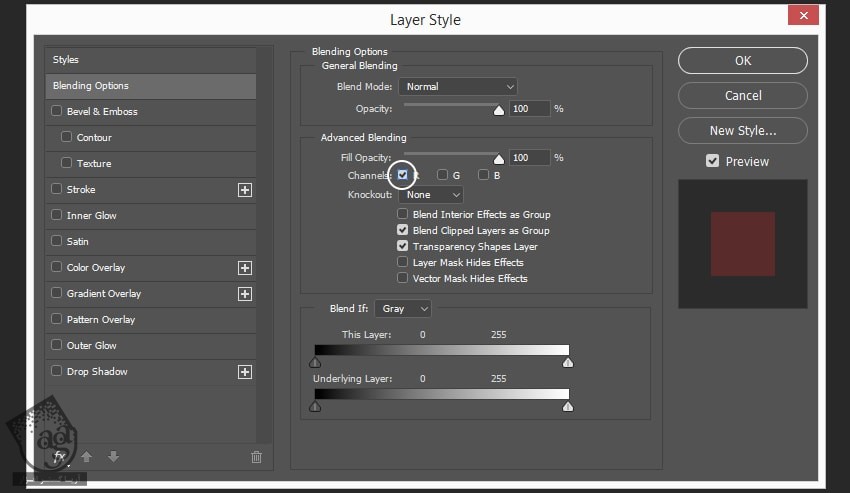Image resolution: width=850 pixels, height=493 pixels.
Task: Add another Color Overlay via plus icon
Action: [x=245, y=268]
